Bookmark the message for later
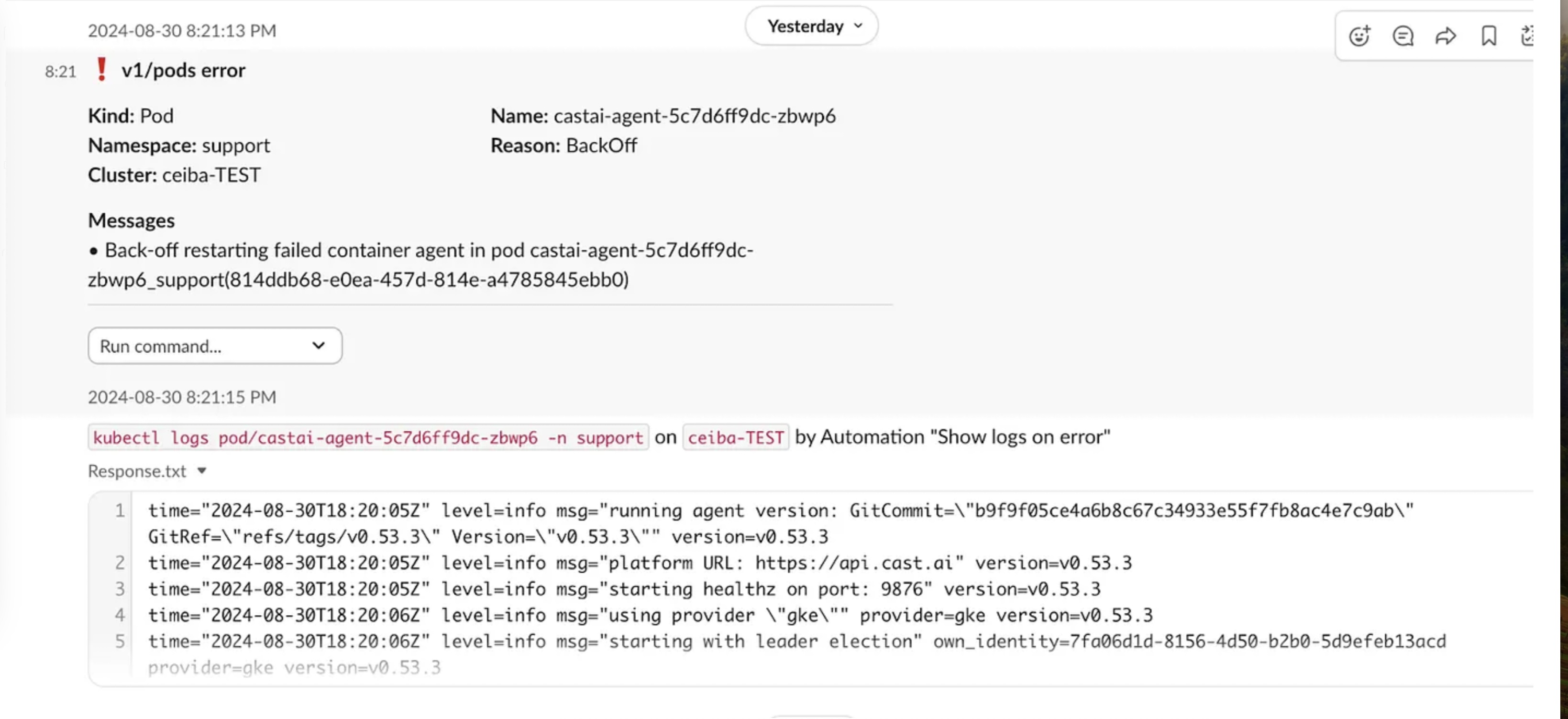1568x719 pixels. (1489, 36)
